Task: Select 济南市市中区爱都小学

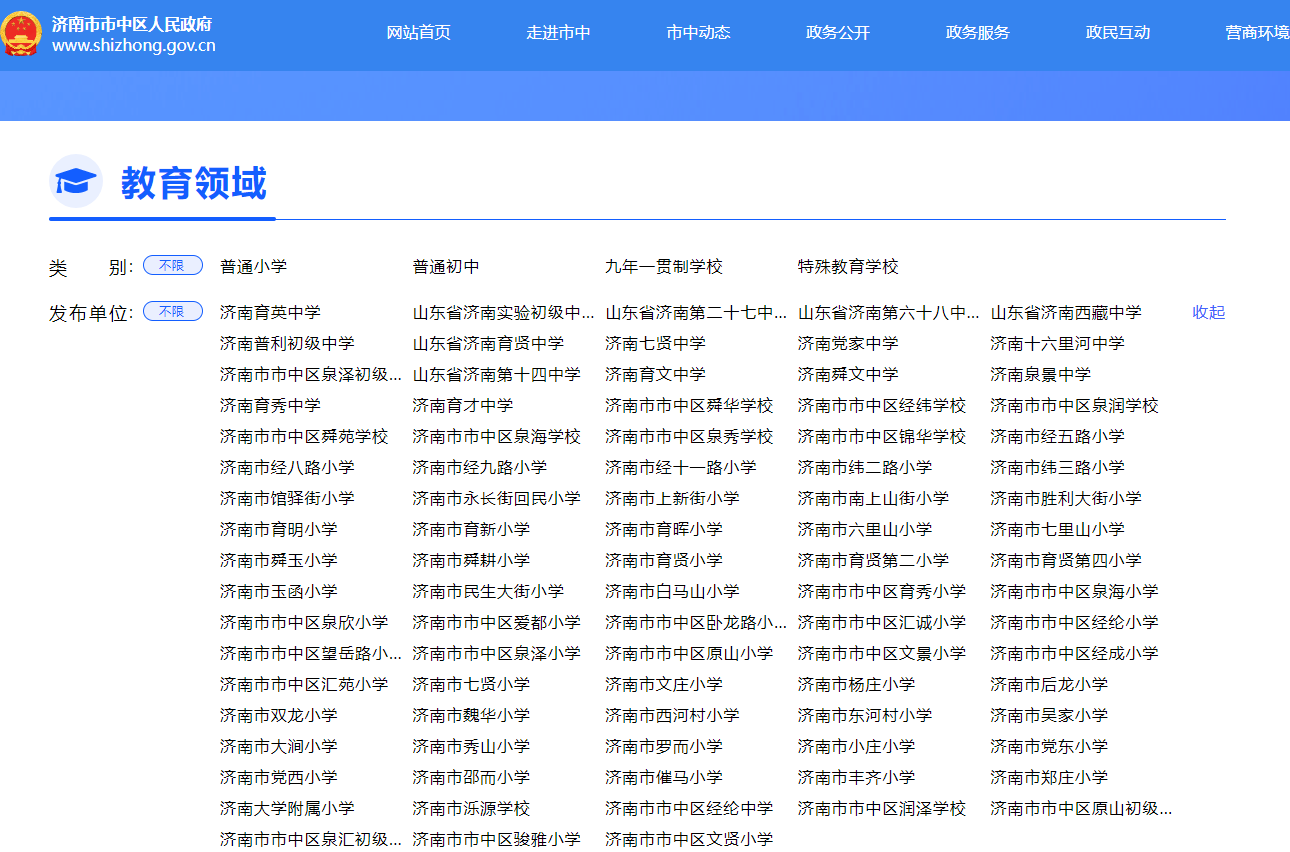Action: click(x=497, y=622)
